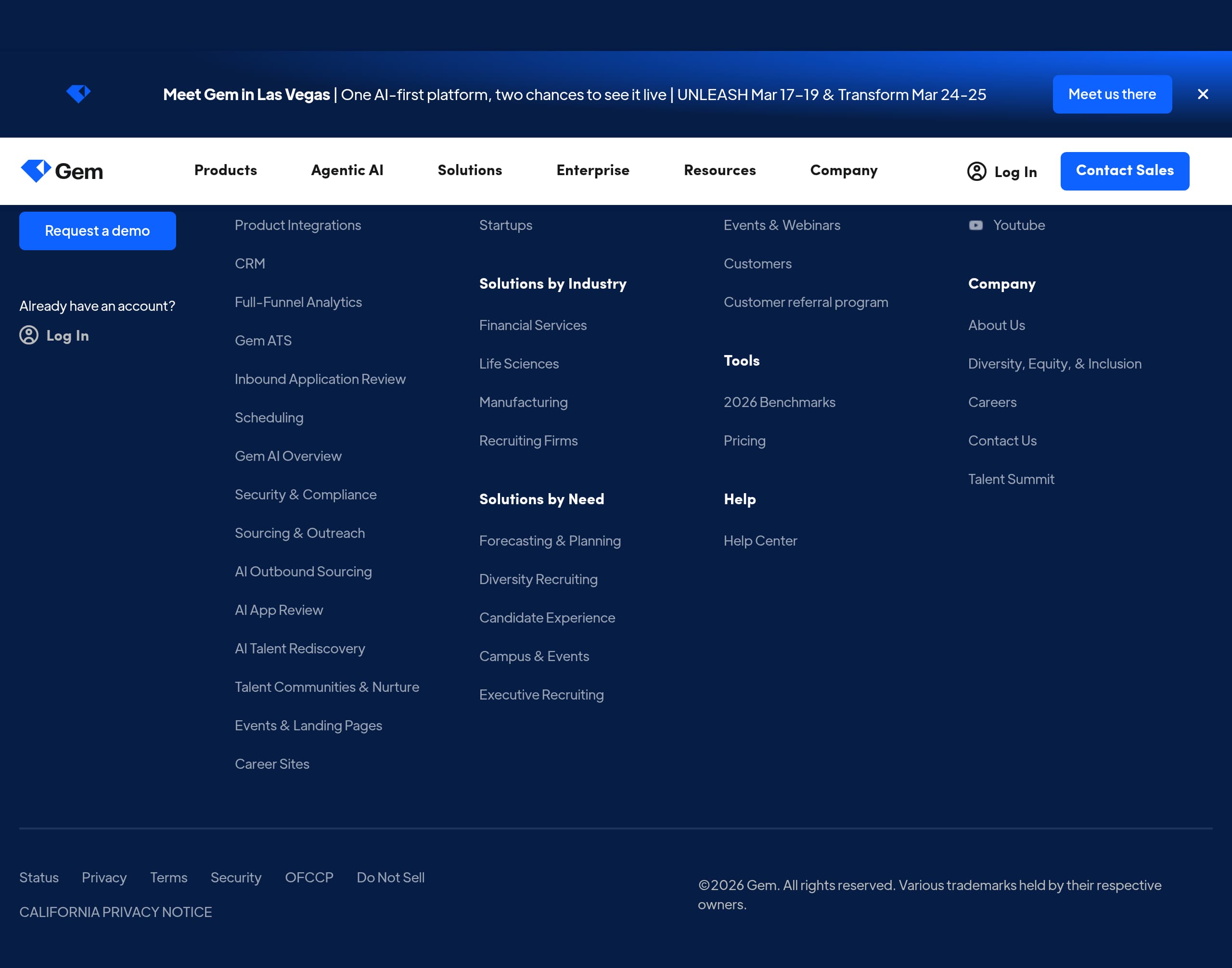The width and height of the screenshot is (1232, 968).
Task: Open the Help Center
Action: 760,541
